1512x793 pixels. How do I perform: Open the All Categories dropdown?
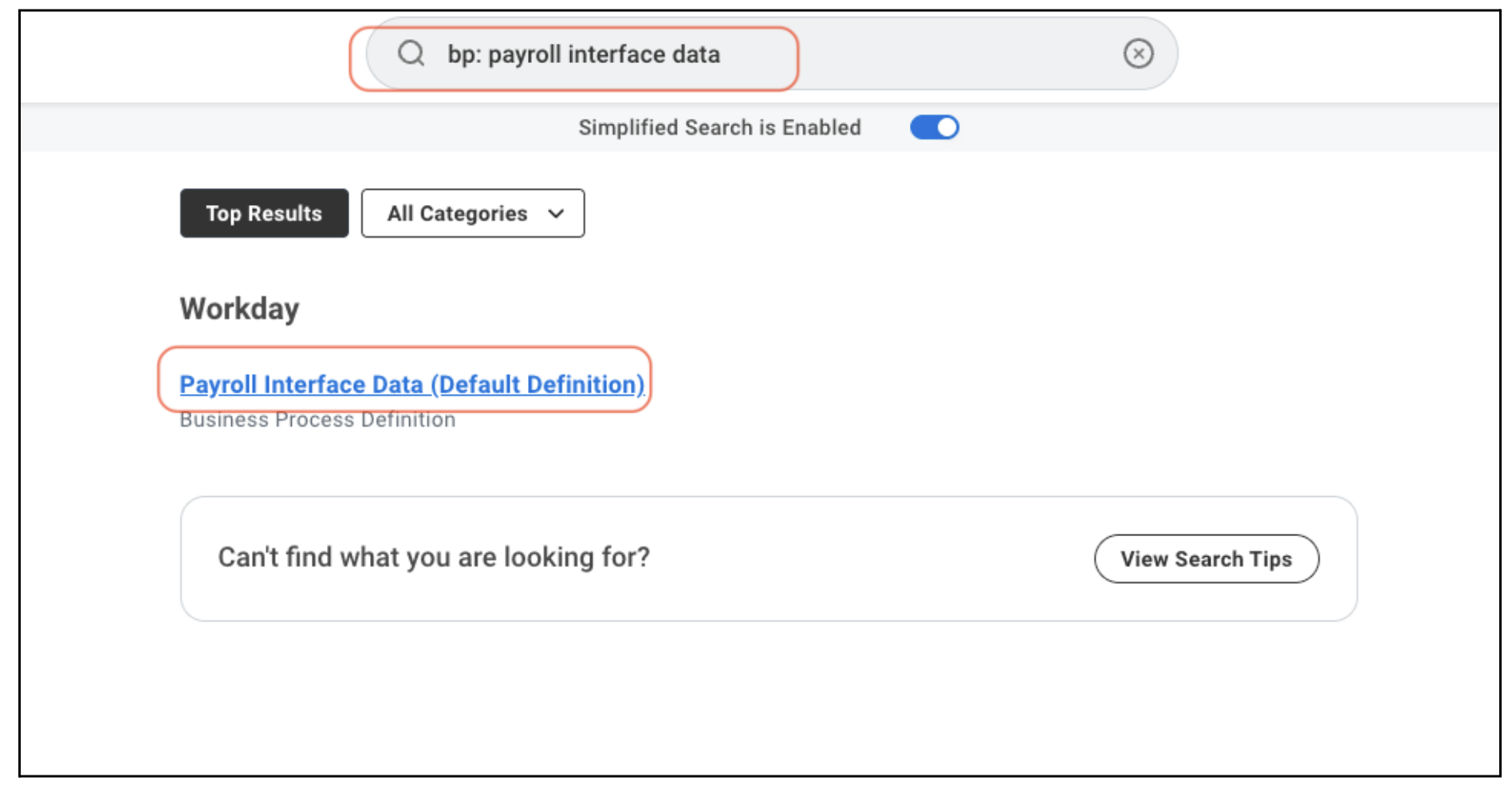pyautogui.click(x=473, y=213)
